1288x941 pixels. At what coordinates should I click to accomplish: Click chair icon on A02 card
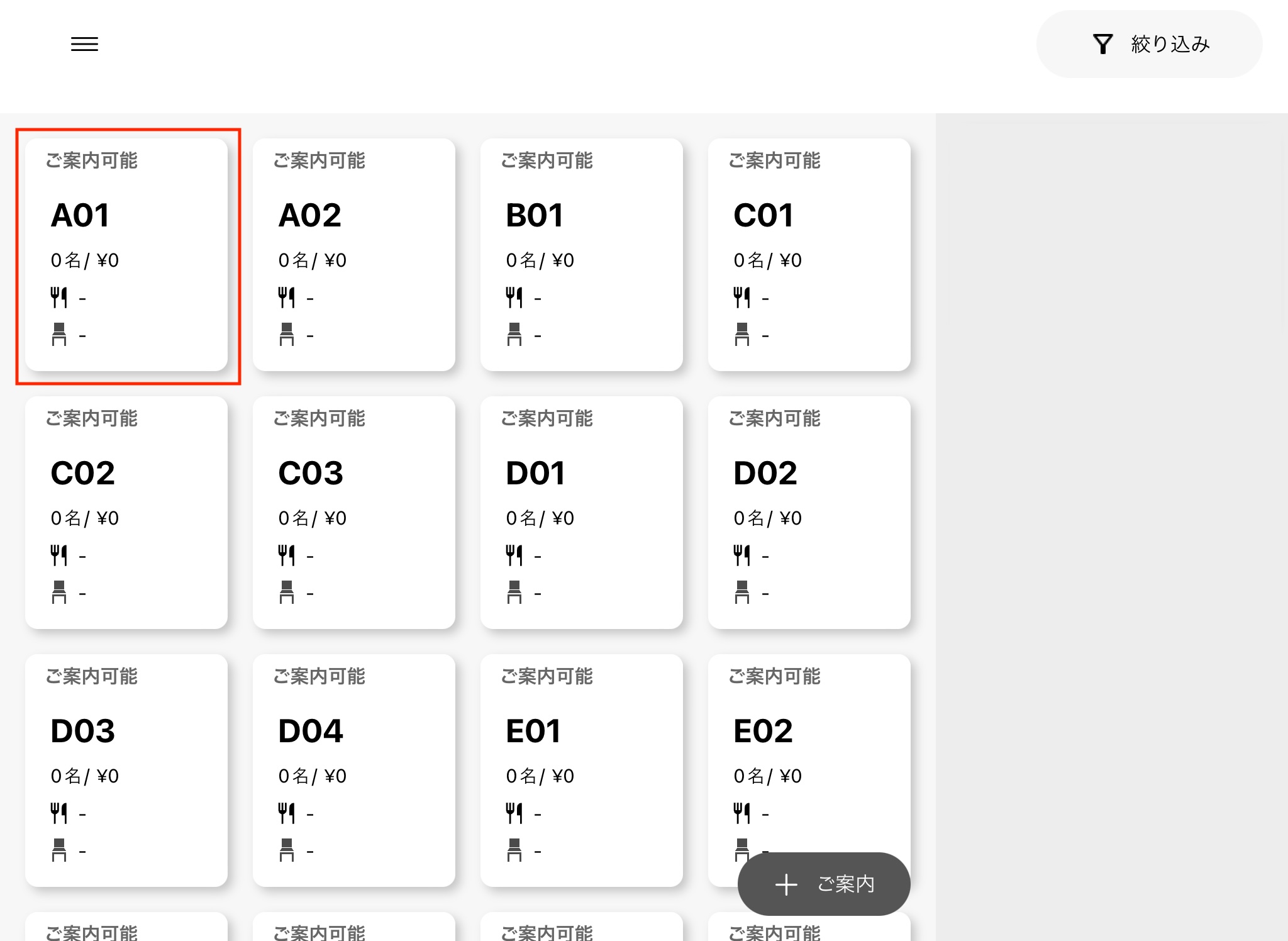[x=287, y=334]
